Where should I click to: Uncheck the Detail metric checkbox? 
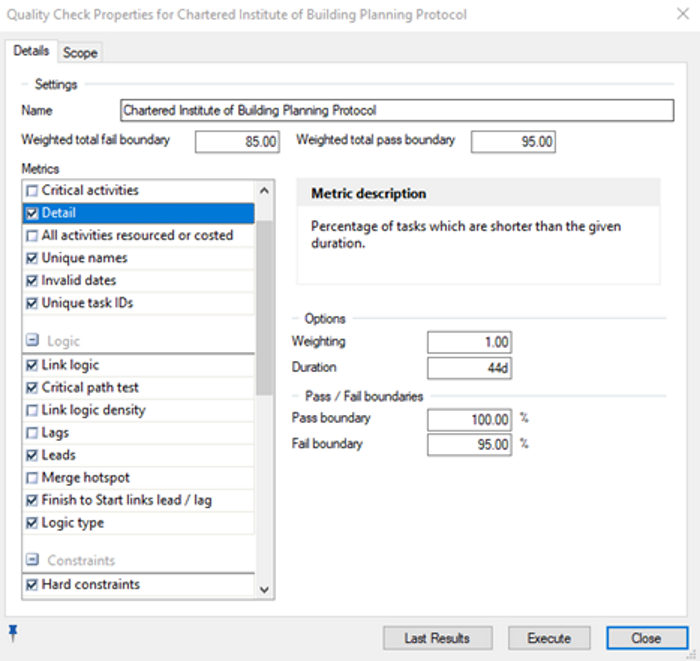(x=32, y=213)
